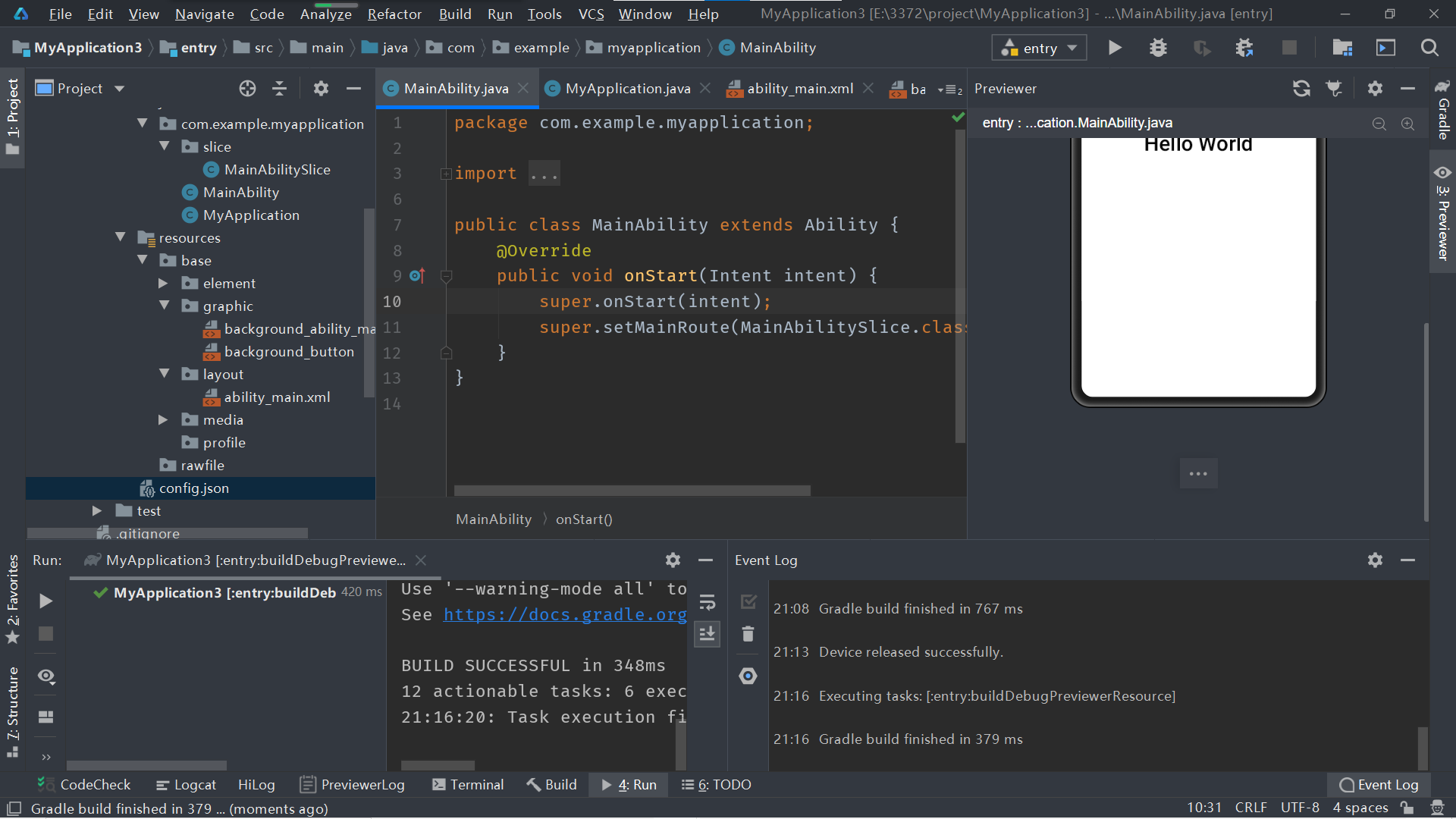The width and height of the screenshot is (1456, 819).
Task: Click the UTF-8 encoding in status bar
Action: click(1300, 808)
